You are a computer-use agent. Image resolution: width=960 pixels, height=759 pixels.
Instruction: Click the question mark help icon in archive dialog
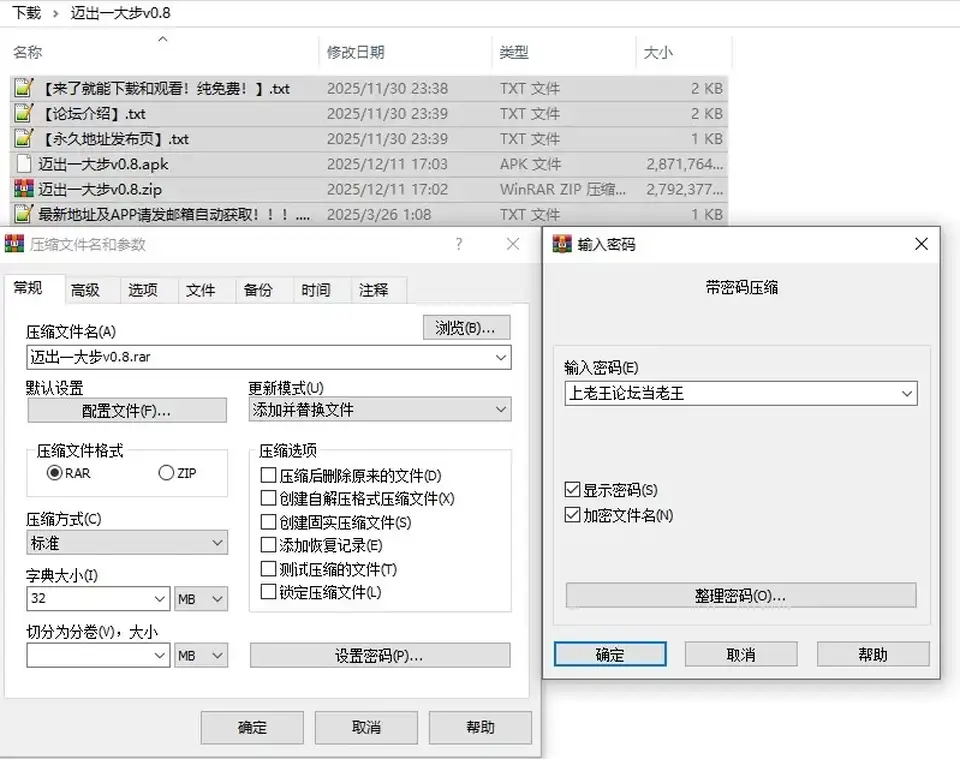point(459,244)
